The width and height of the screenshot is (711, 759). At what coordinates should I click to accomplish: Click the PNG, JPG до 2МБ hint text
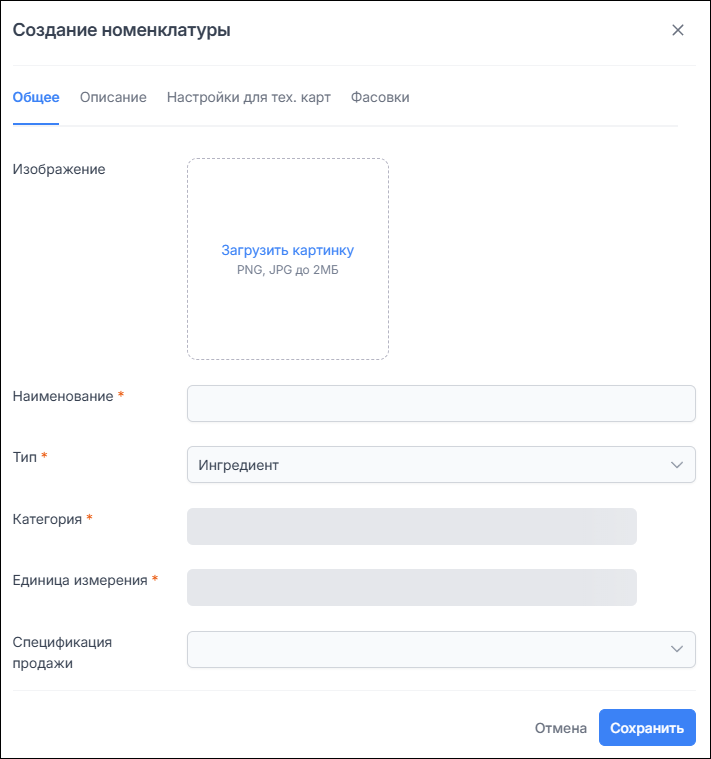(288, 270)
